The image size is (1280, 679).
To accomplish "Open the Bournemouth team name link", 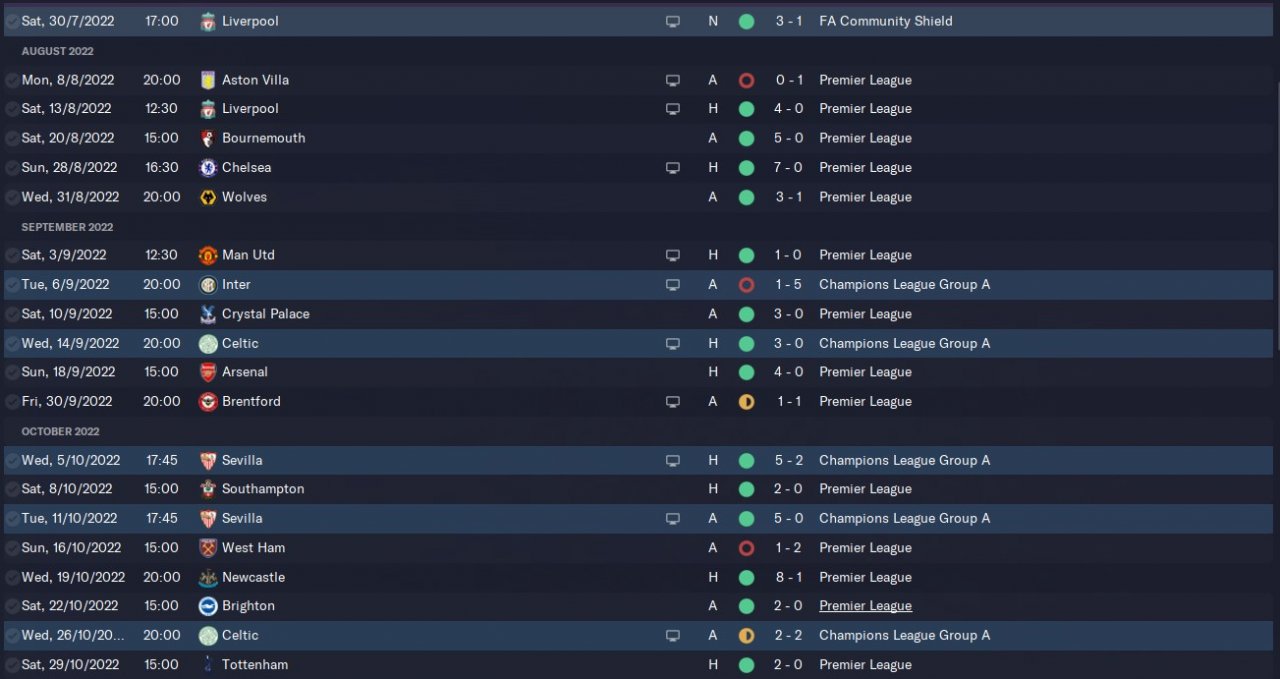I will click(264, 138).
